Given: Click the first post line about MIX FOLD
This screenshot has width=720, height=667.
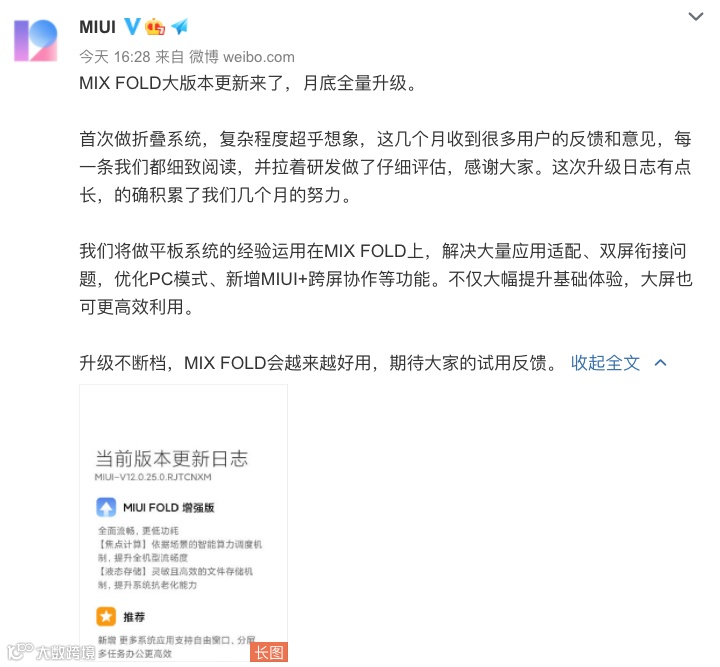Looking at the screenshot, I should pyautogui.click(x=247, y=84).
